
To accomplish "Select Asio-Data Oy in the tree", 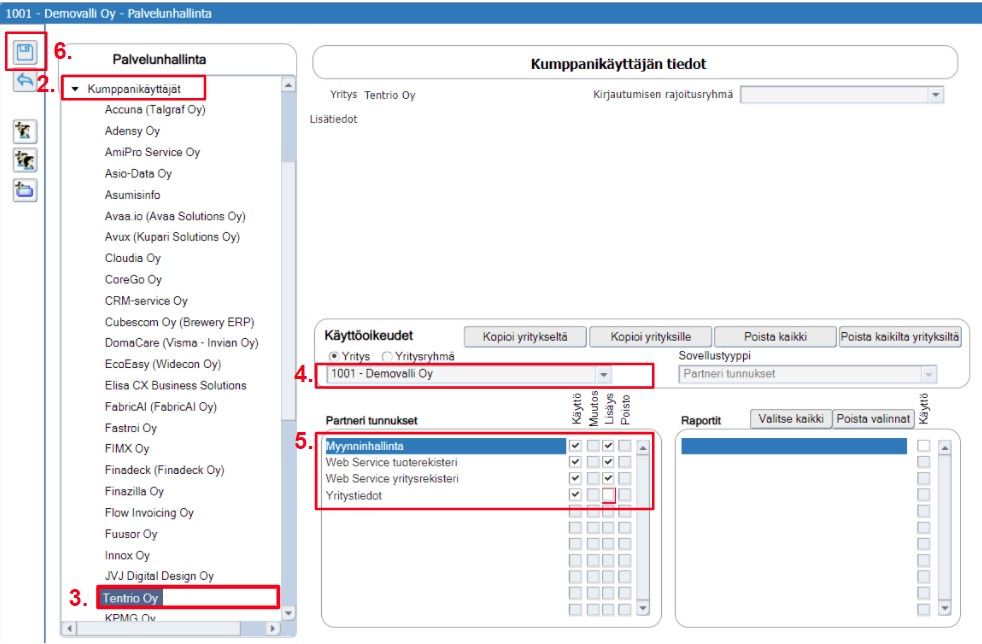I will click(138, 174).
